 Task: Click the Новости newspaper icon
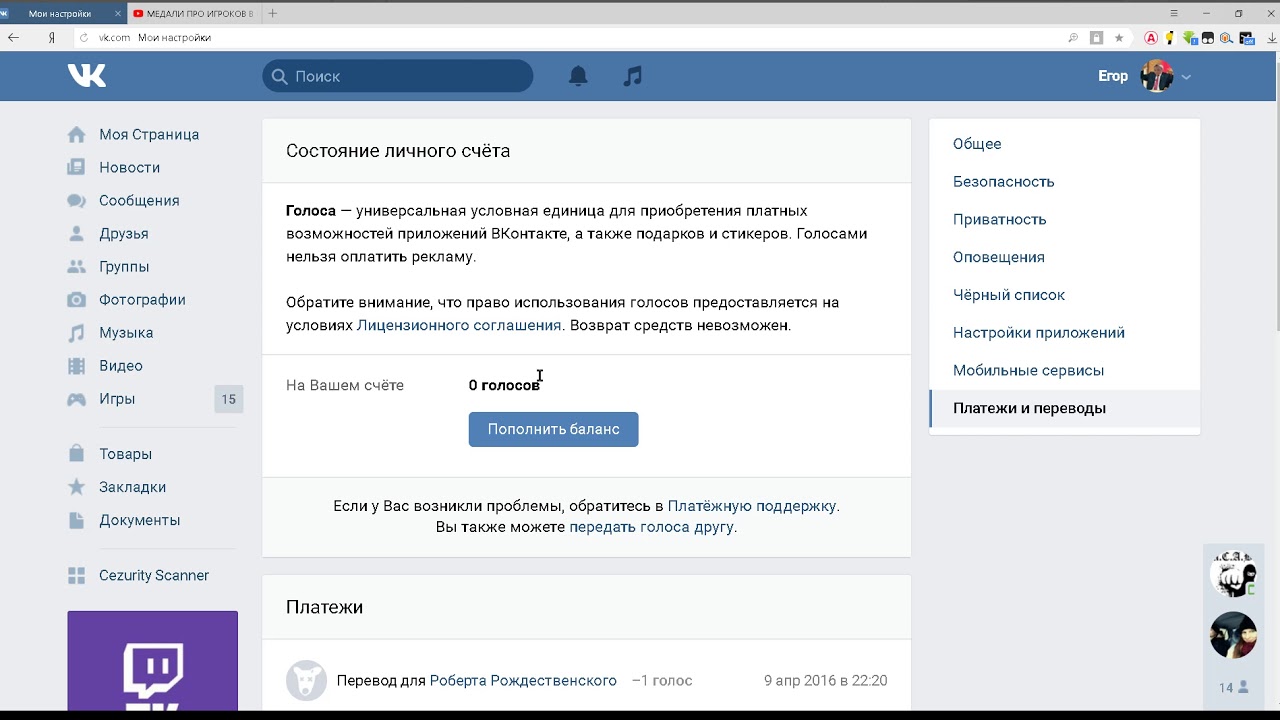76,168
